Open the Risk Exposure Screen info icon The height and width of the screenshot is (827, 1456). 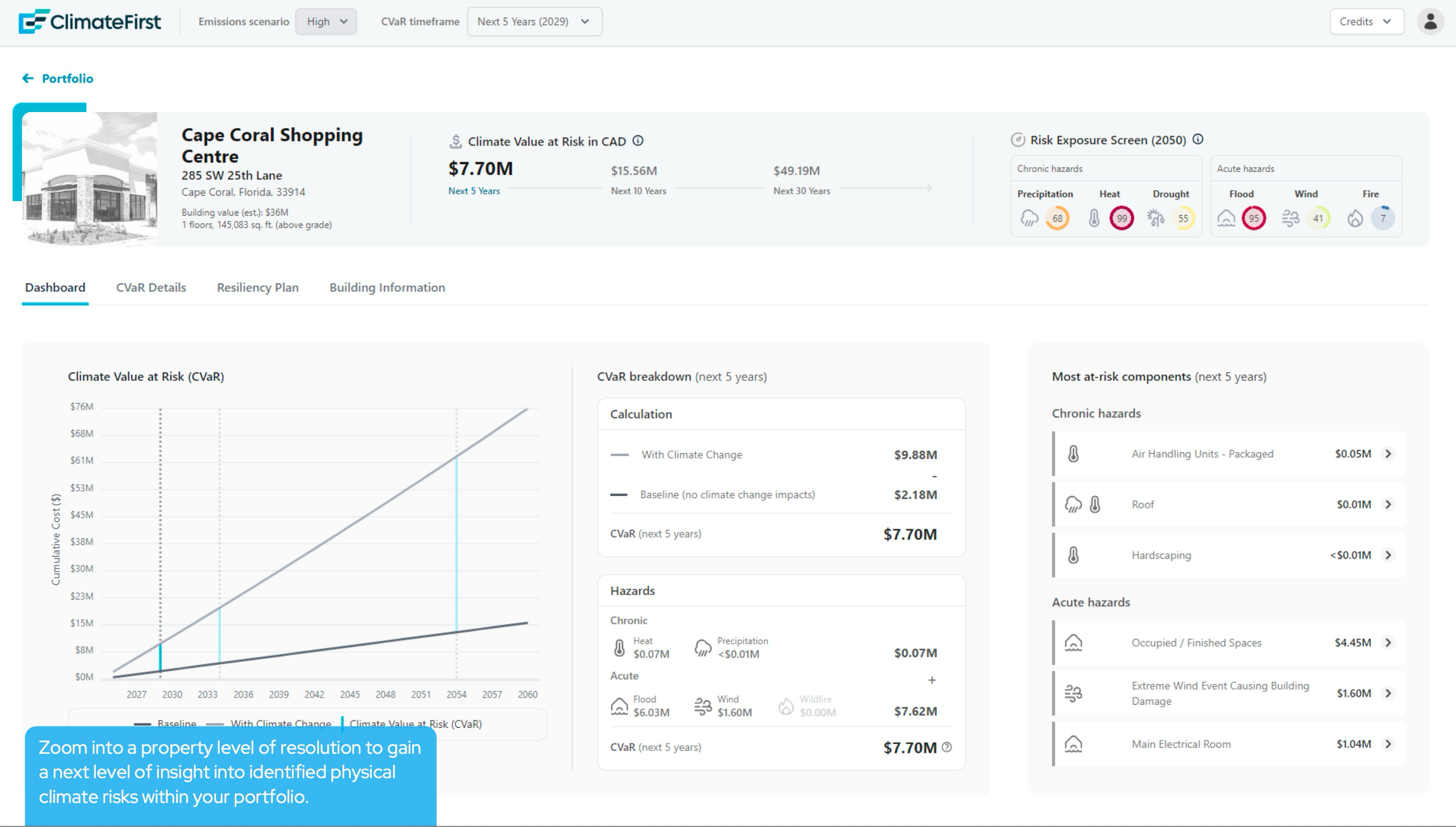pos(1198,139)
